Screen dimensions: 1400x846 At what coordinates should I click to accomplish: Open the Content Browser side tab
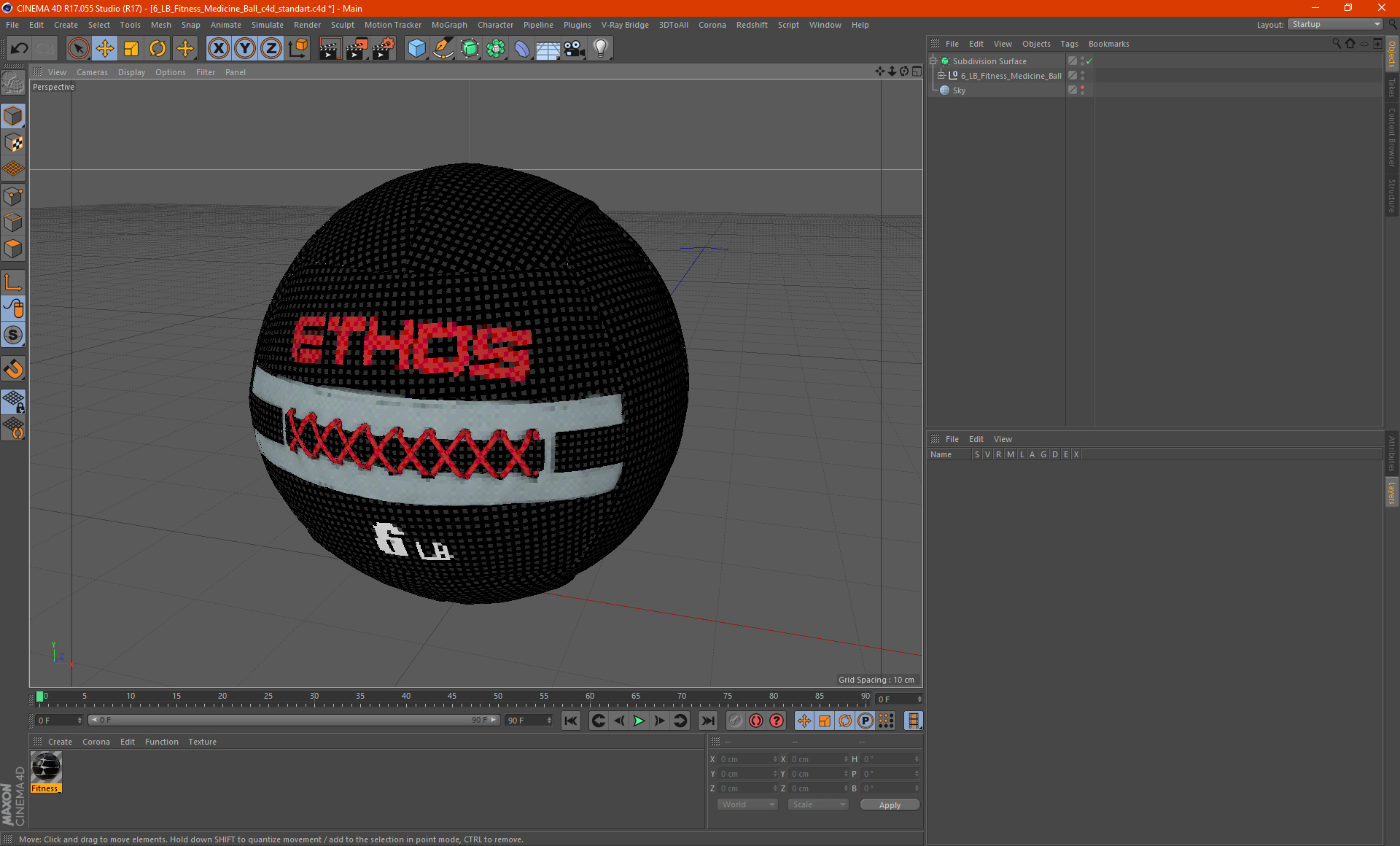[x=1392, y=137]
